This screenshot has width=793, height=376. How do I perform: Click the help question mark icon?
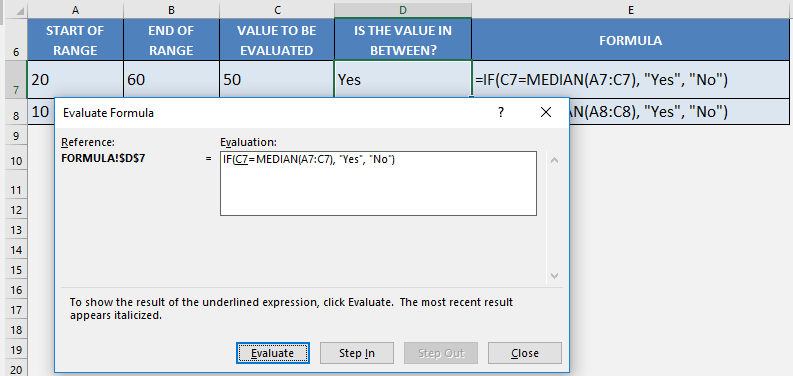(x=501, y=112)
